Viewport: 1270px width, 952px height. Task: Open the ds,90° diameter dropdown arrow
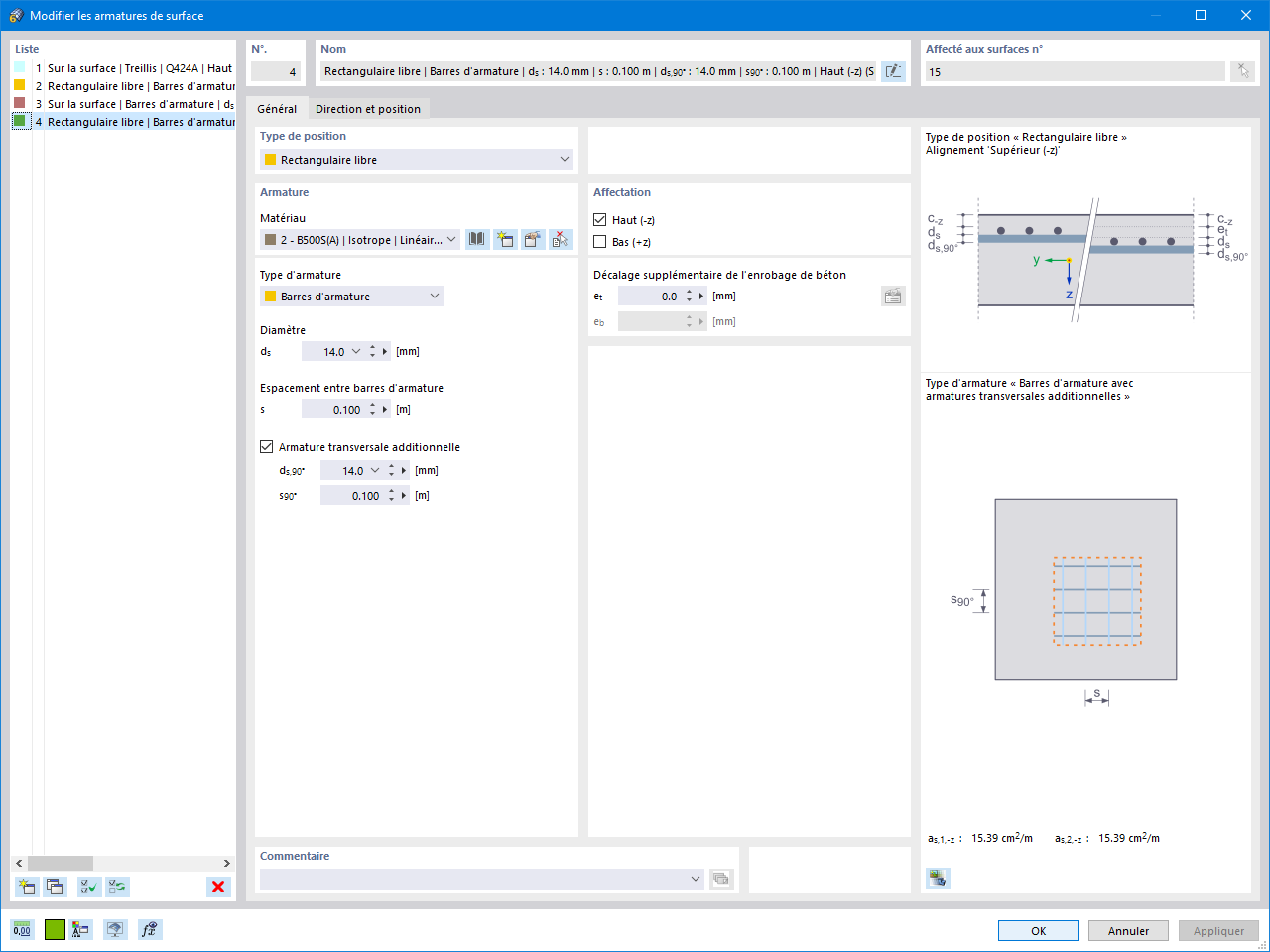pyautogui.click(x=375, y=471)
